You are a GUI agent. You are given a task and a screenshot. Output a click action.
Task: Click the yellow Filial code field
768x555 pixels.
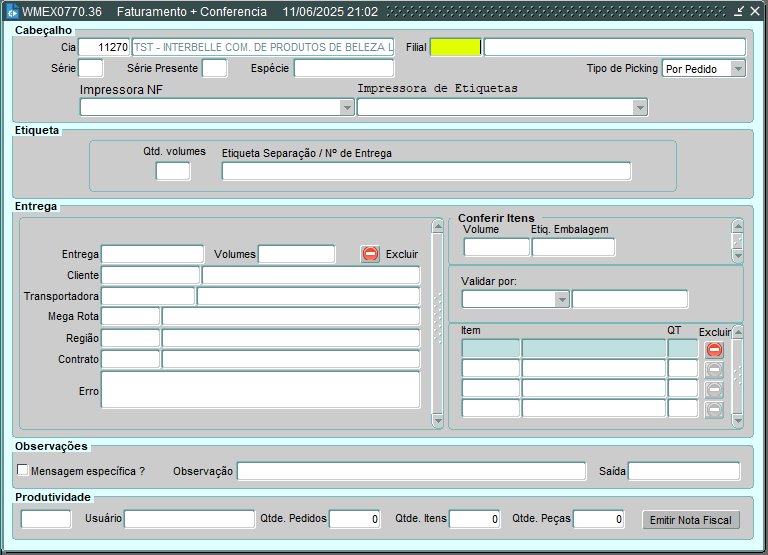click(x=456, y=47)
